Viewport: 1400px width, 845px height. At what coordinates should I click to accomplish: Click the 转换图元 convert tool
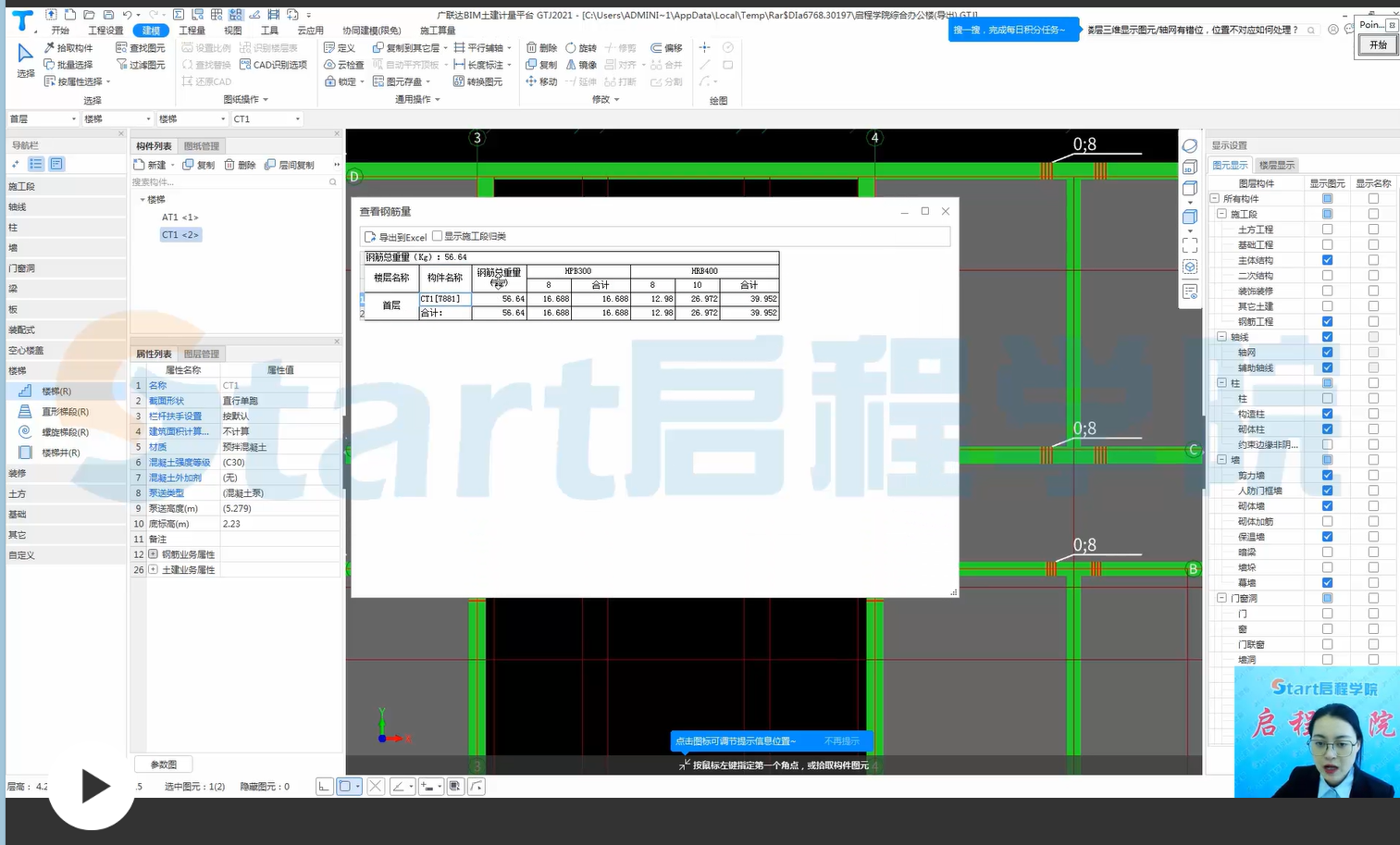coord(477,81)
